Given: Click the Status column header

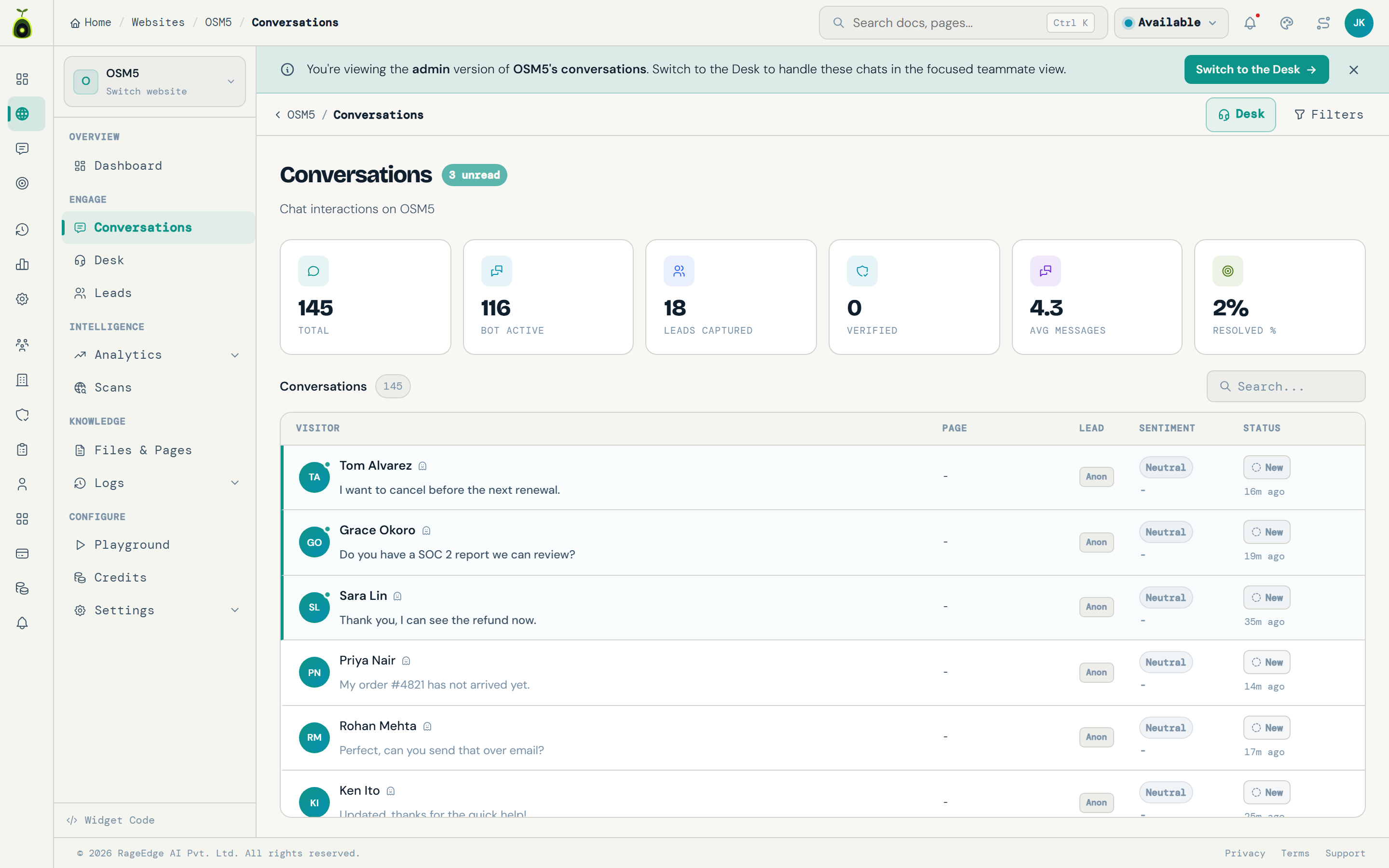Looking at the screenshot, I should (1262, 428).
